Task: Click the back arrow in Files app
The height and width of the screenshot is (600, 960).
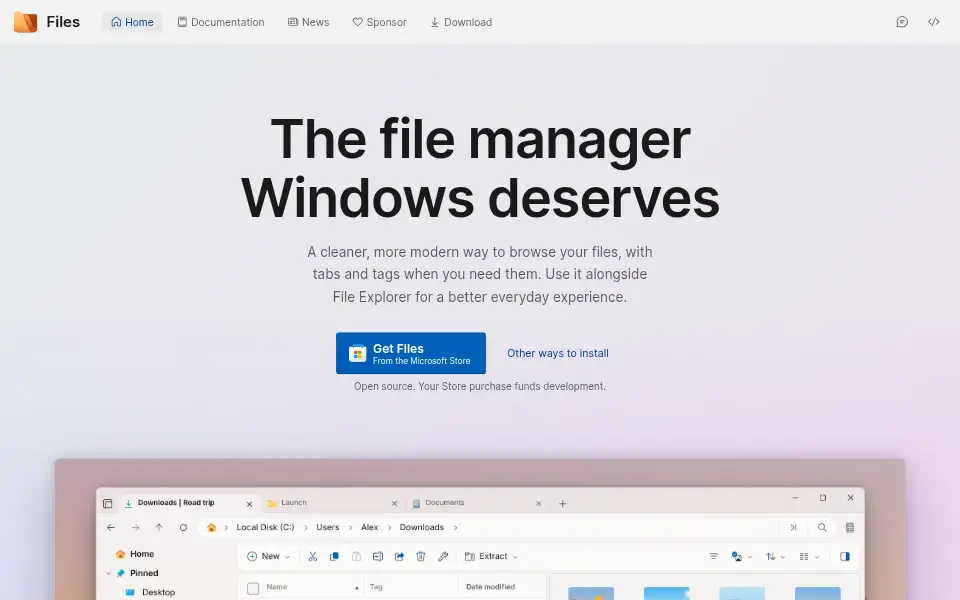Action: tap(111, 527)
